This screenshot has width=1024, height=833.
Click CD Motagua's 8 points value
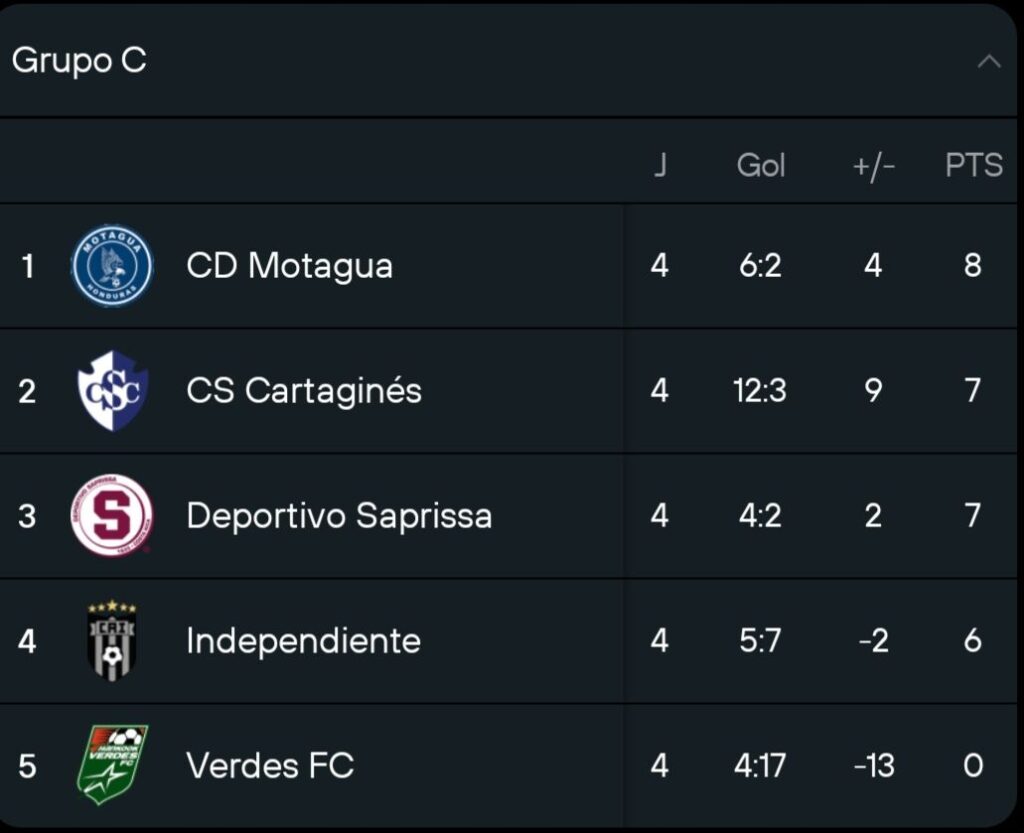tap(972, 266)
